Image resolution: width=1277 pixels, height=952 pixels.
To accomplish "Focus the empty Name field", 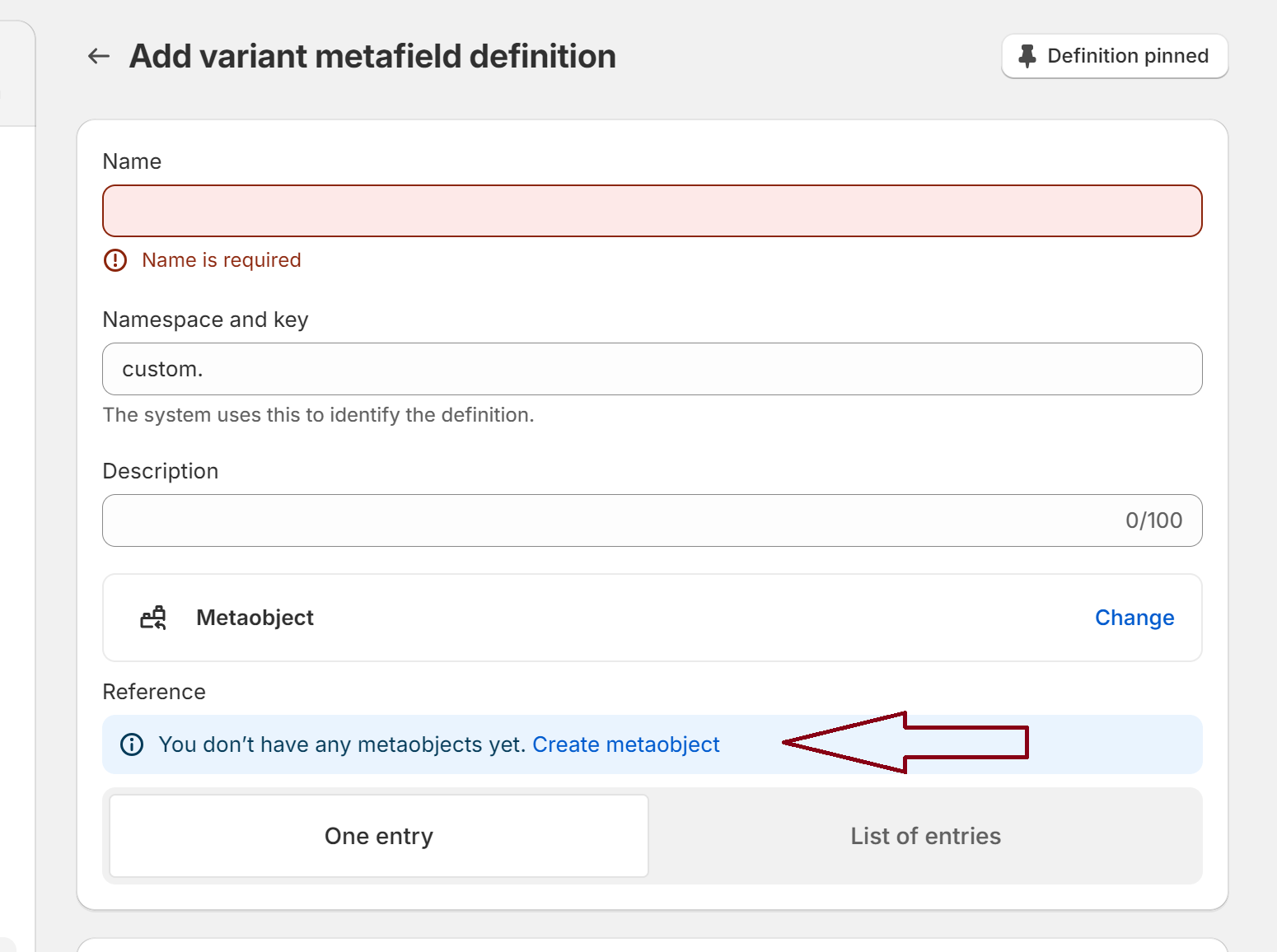I will click(652, 211).
